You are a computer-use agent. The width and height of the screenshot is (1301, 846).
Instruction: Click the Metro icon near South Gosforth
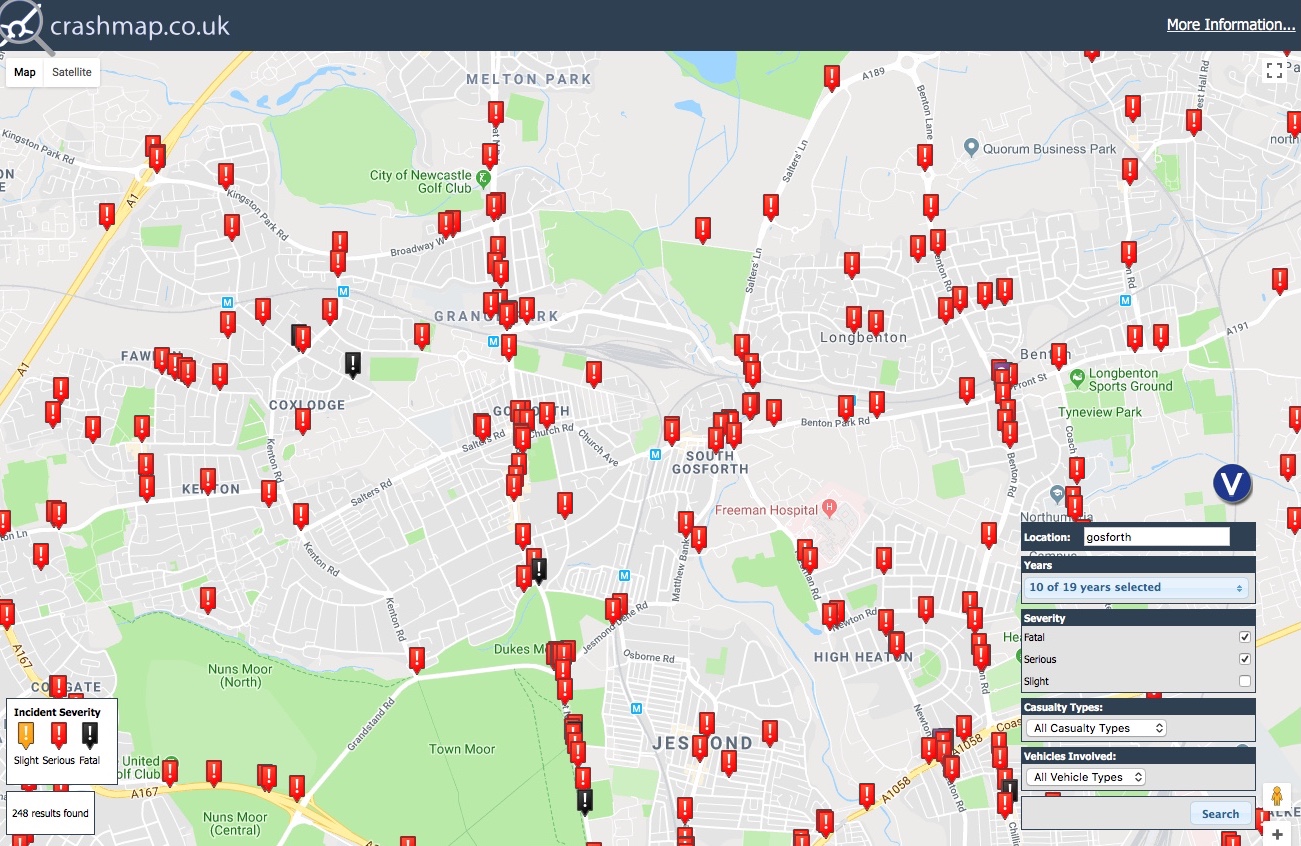(655, 454)
